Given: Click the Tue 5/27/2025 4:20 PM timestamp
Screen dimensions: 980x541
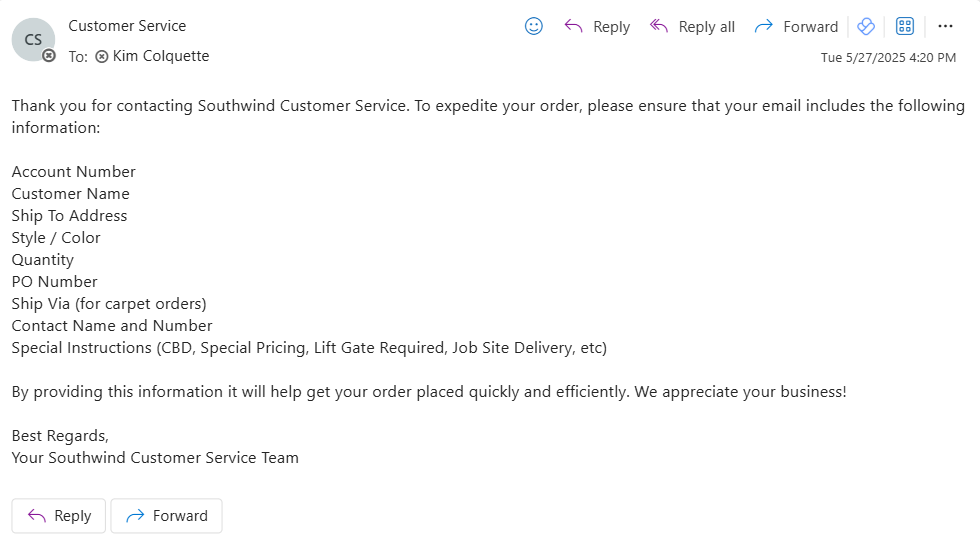Looking at the screenshot, I should [888, 57].
